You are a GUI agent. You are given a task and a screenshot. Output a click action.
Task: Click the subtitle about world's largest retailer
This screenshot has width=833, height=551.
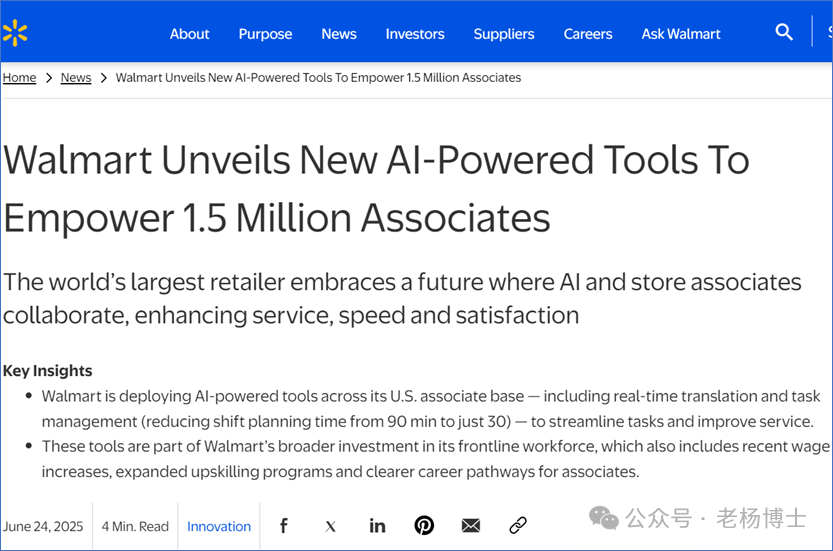tap(402, 299)
